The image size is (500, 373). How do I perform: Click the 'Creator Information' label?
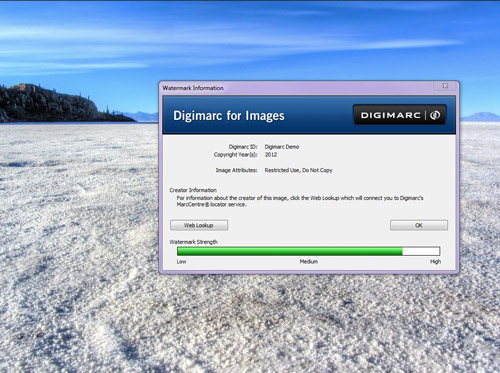[193, 190]
